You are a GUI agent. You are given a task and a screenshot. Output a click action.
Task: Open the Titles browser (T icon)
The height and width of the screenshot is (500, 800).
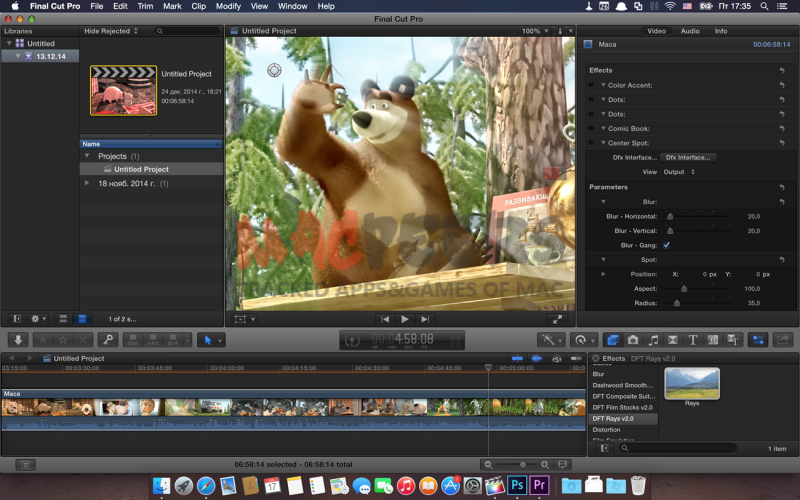pyautogui.click(x=692, y=340)
